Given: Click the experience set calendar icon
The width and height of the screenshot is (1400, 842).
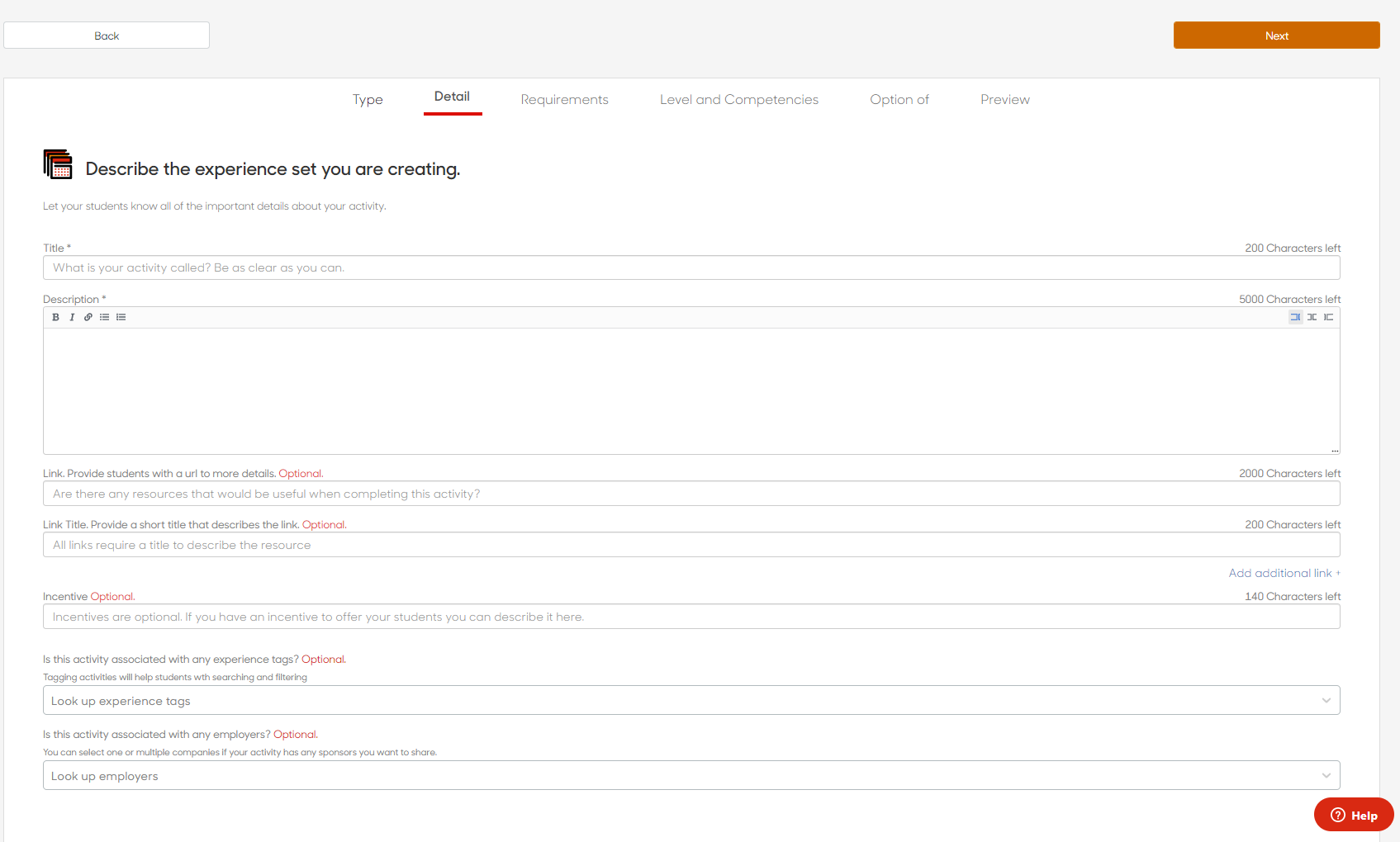Looking at the screenshot, I should (x=58, y=164).
